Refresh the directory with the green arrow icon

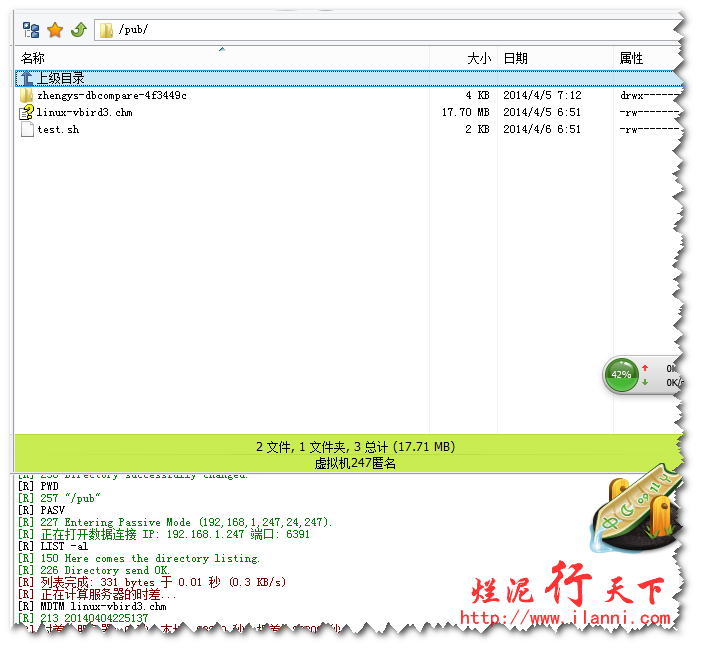78,30
